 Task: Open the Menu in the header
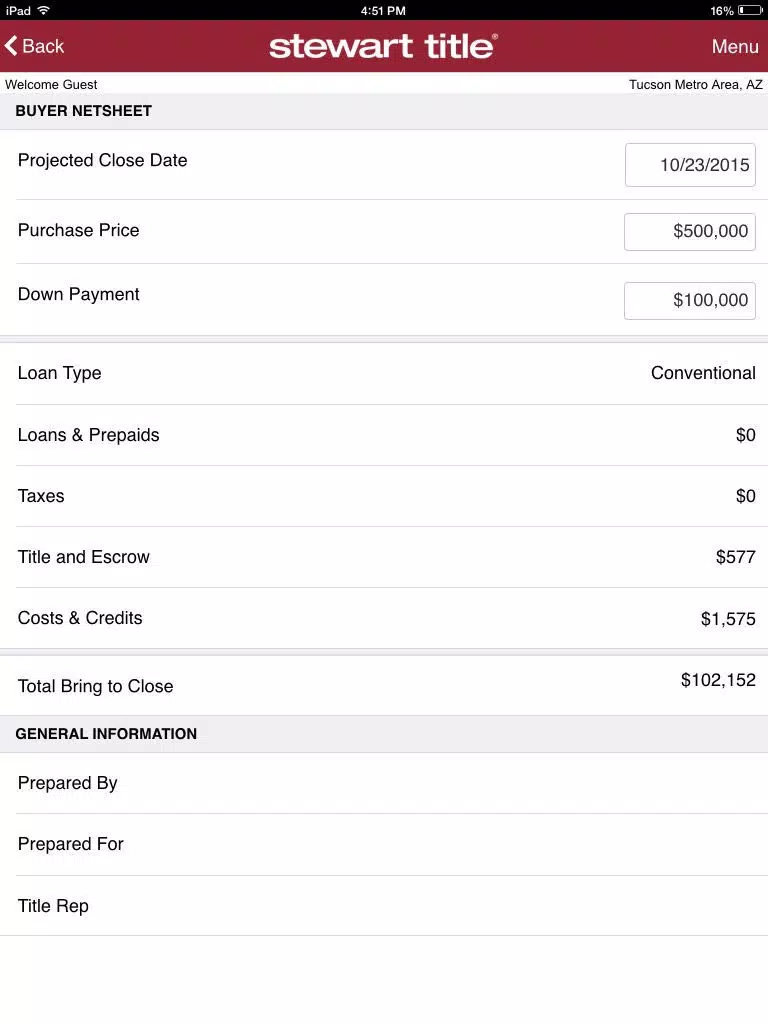tap(735, 46)
